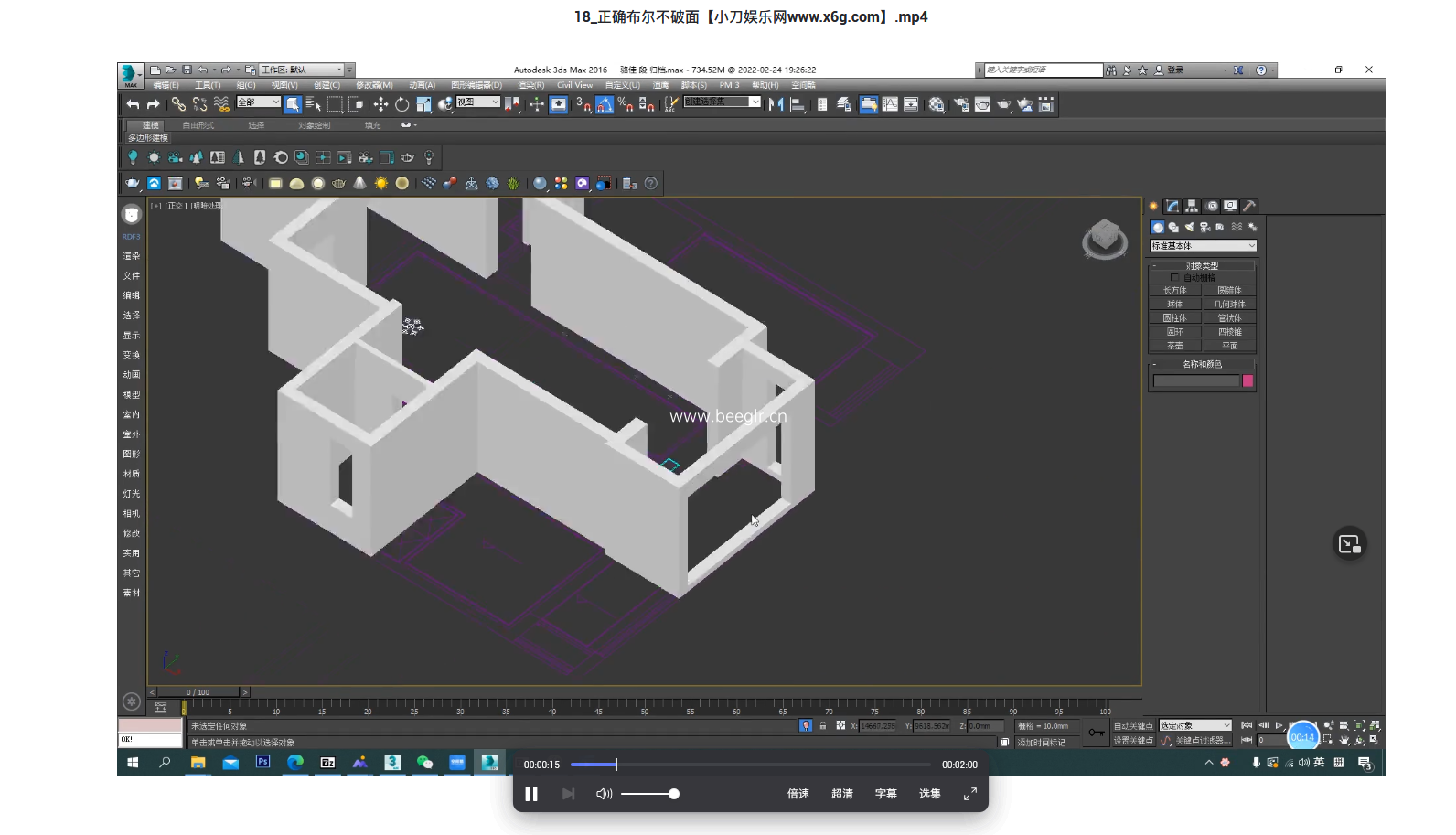Click the sun icon in the lower toolbar row
The width and height of the screenshot is (1456, 835).
pyautogui.click(x=381, y=183)
